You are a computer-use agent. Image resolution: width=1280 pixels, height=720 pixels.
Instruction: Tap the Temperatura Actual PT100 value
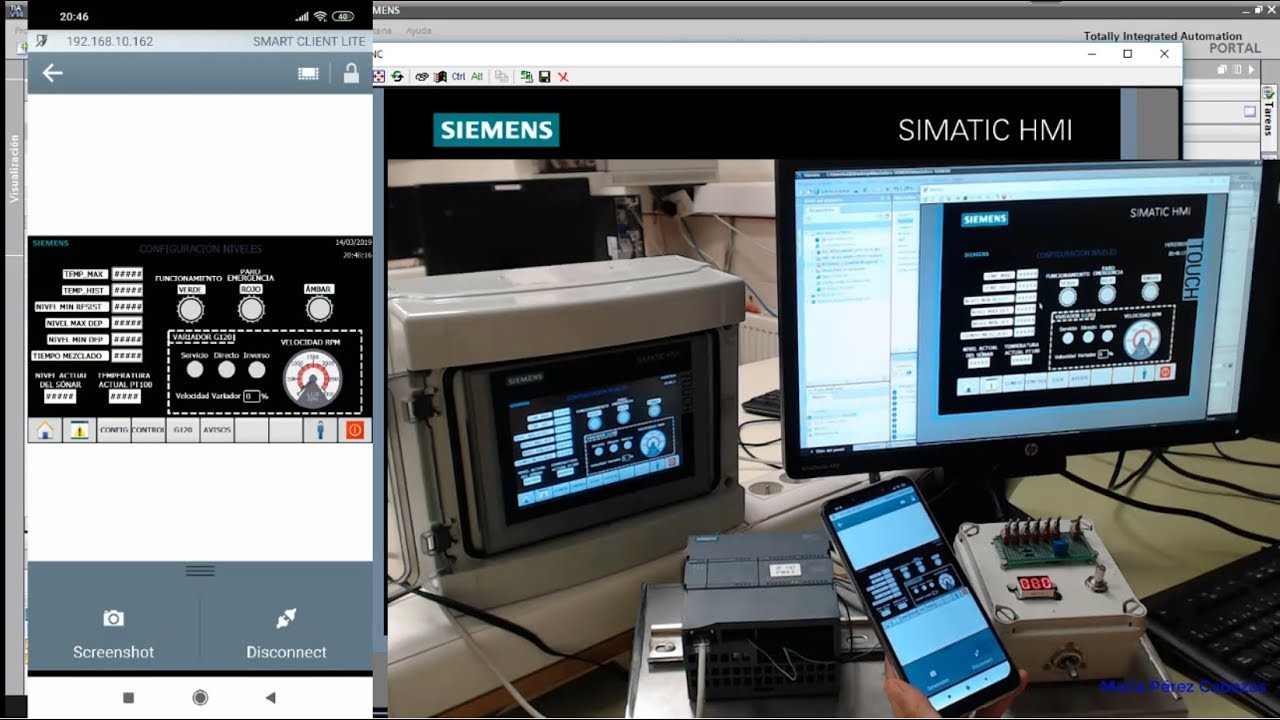click(x=124, y=397)
